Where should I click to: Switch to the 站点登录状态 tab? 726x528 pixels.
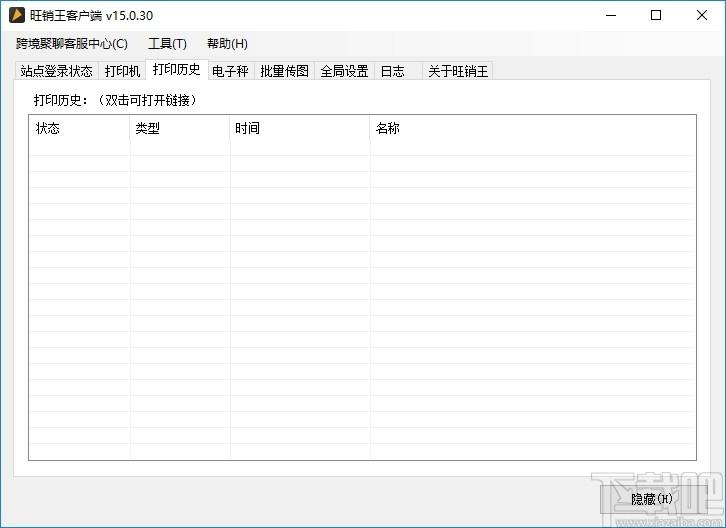tap(56, 71)
